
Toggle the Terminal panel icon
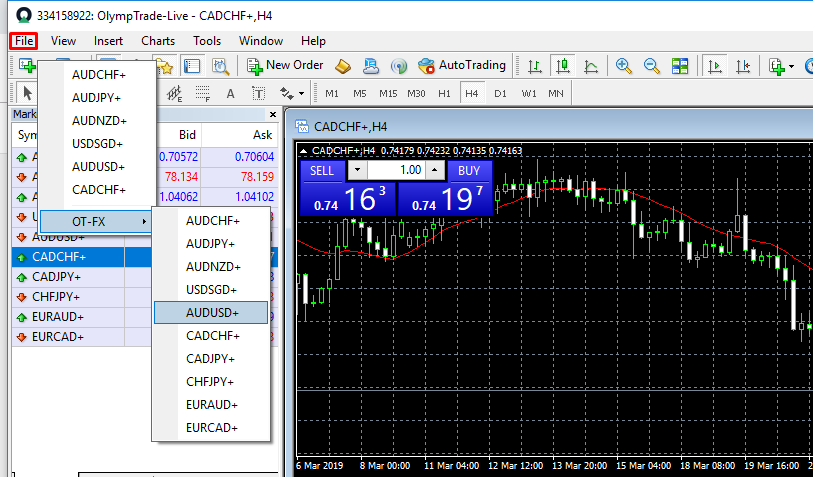[x=192, y=66]
